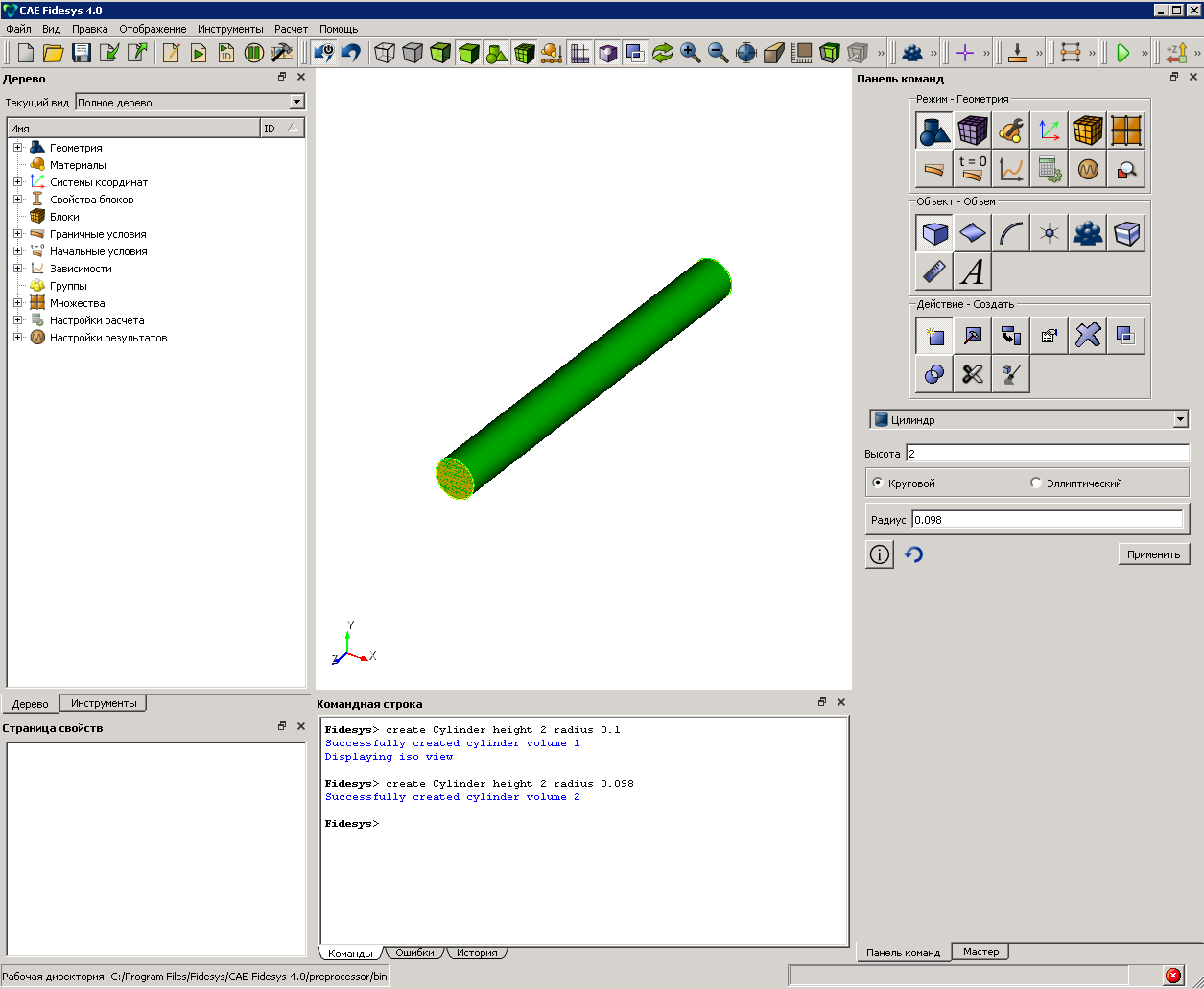
Task: Select Группы in the tree
Action: point(68,286)
